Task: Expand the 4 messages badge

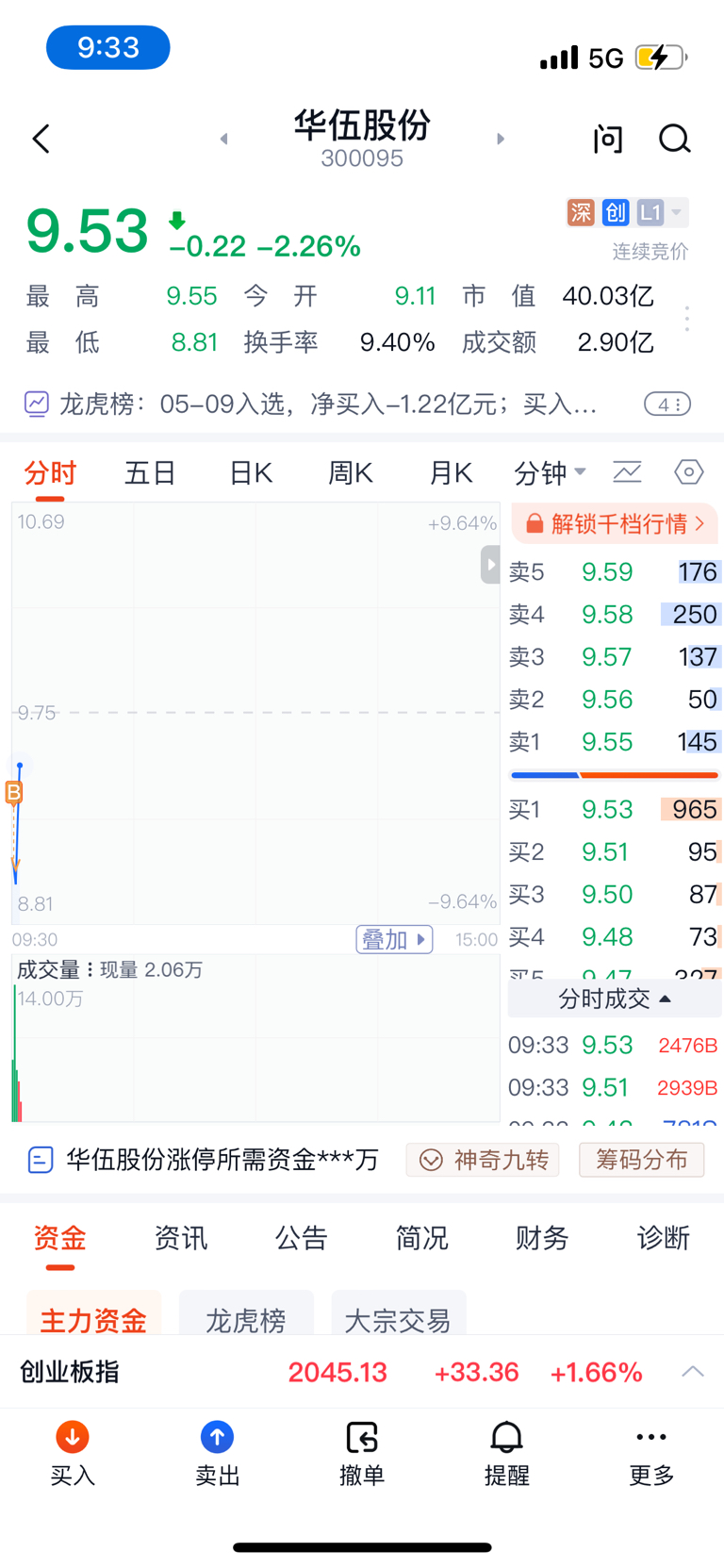Action: pos(667,404)
